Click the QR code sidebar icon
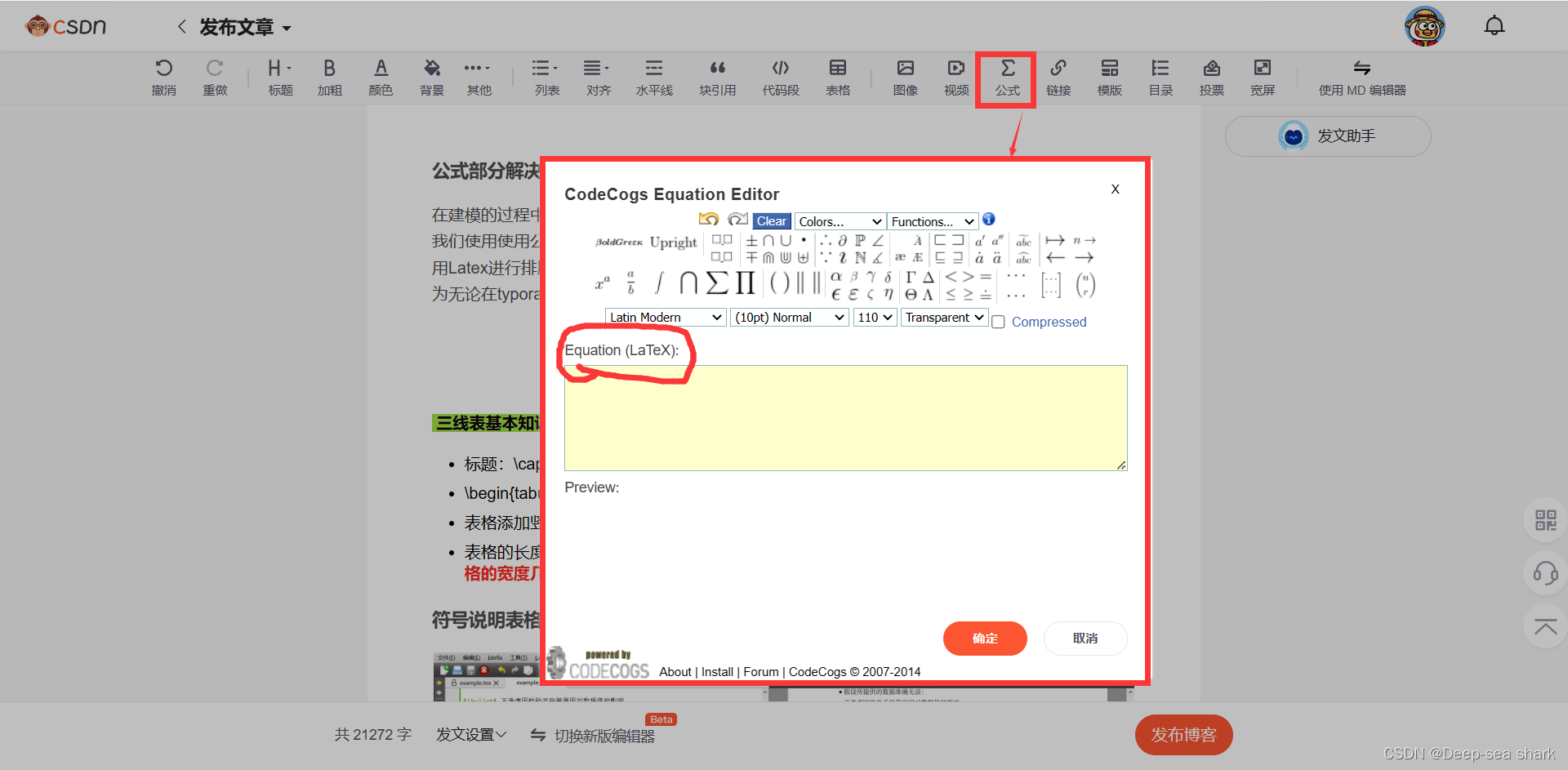 [x=1545, y=520]
